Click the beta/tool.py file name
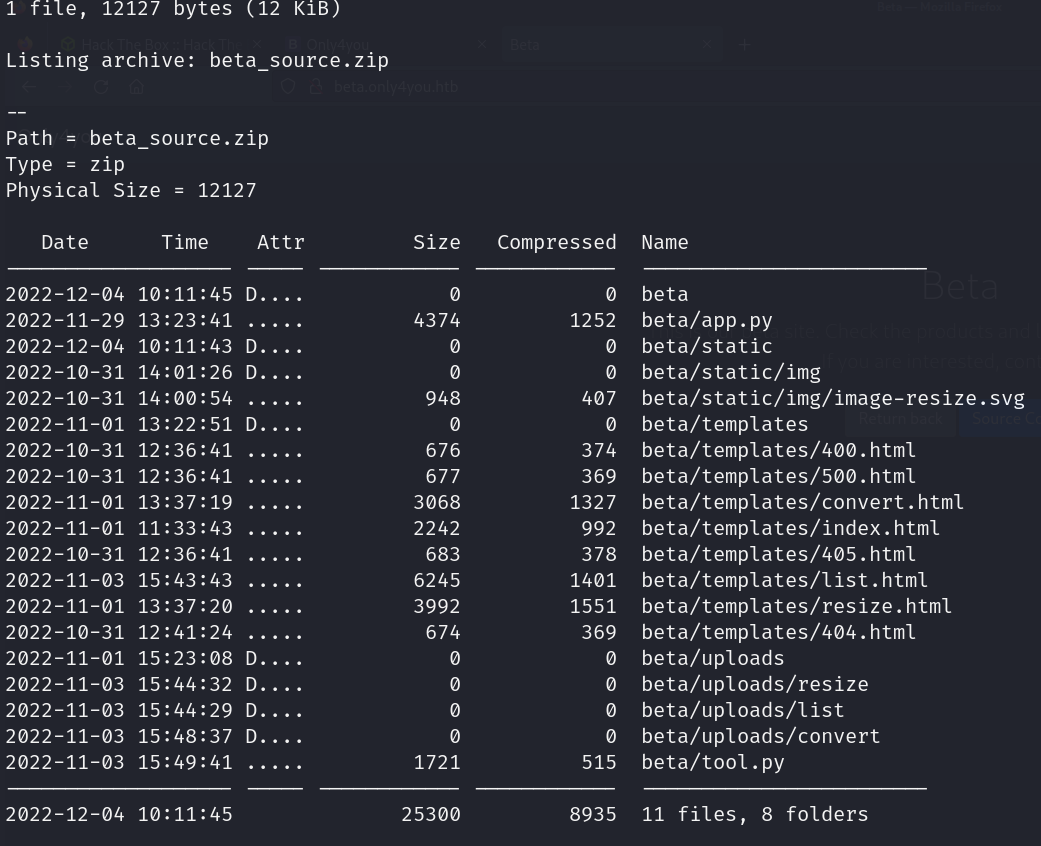The image size is (1041, 846). (713, 763)
